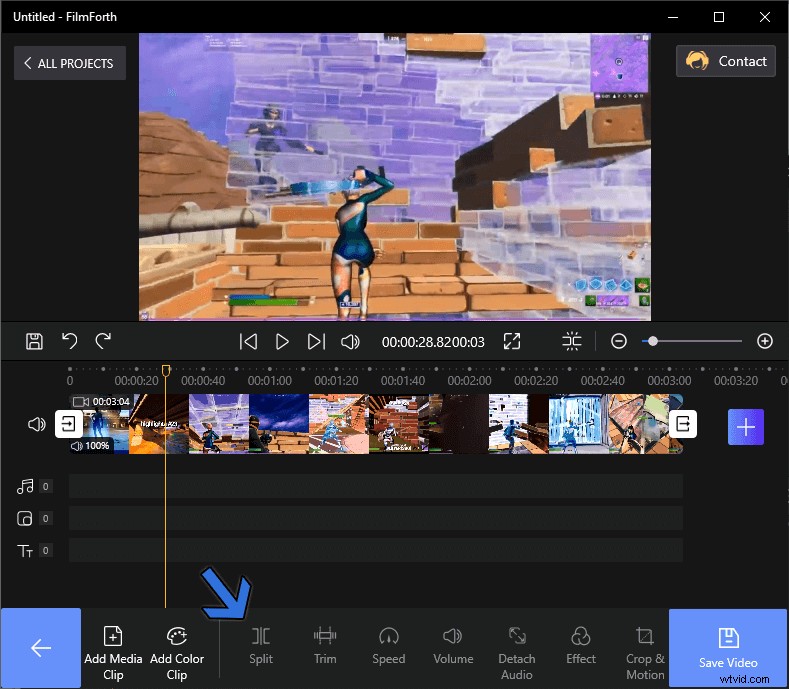Image resolution: width=789 pixels, height=689 pixels.
Task: Click the 00:02:00 ruler mark
Action: (469, 380)
